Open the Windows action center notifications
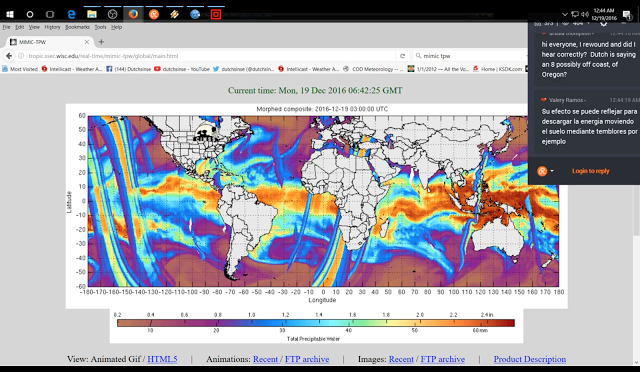The width and height of the screenshot is (640, 372). click(x=627, y=15)
